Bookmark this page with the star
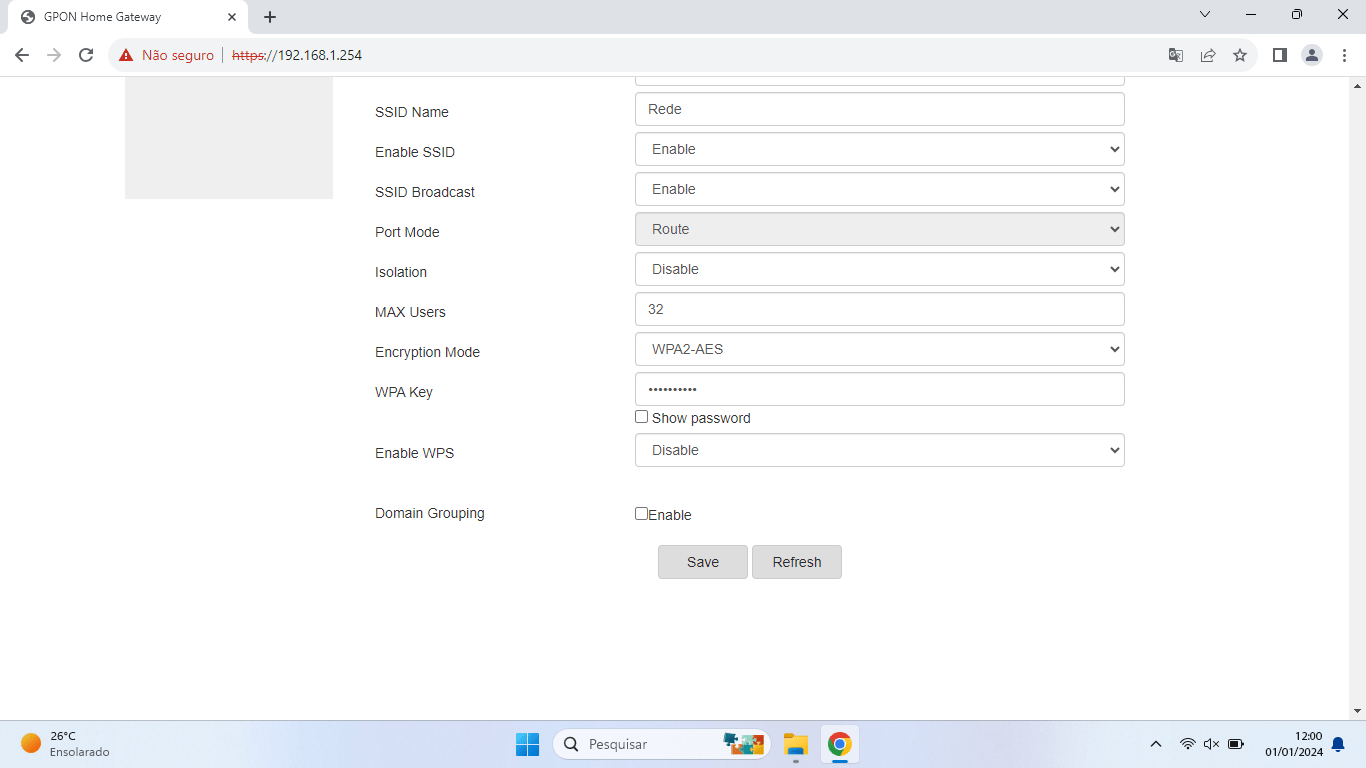The height and width of the screenshot is (768, 1366). pos(1240,55)
